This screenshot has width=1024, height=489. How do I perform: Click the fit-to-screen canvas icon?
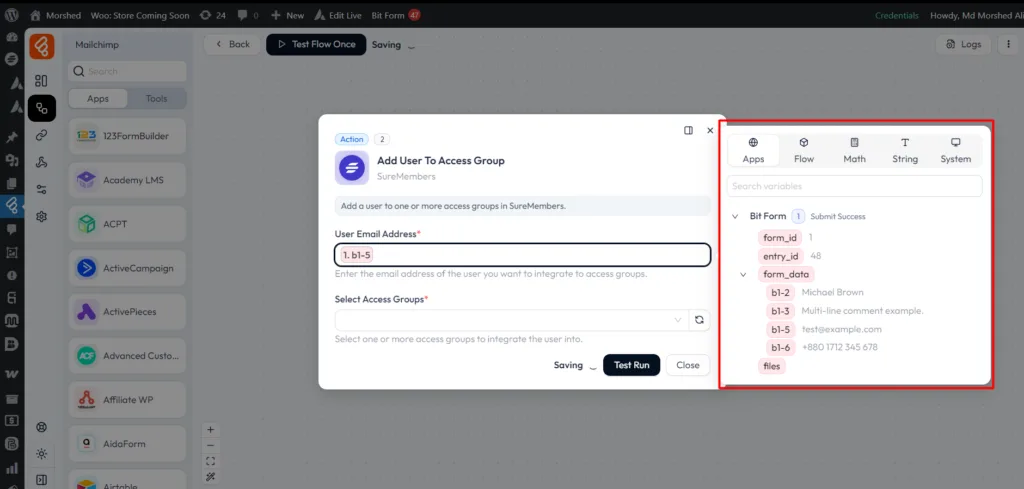pos(210,462)
